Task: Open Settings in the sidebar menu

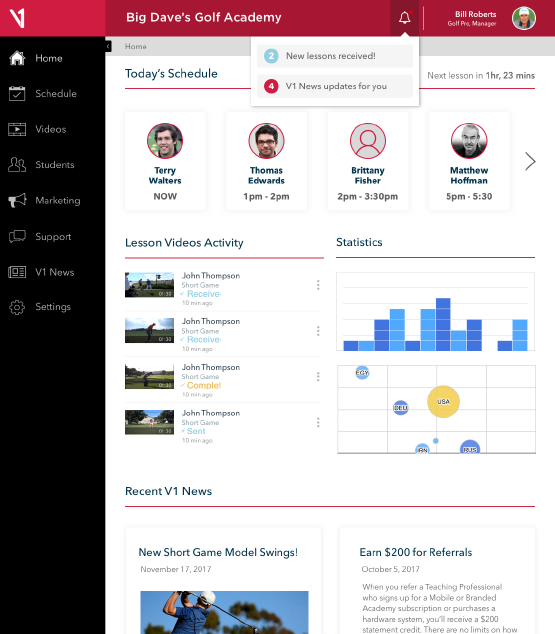Action: pyautogui.click(x=53, y=307)
